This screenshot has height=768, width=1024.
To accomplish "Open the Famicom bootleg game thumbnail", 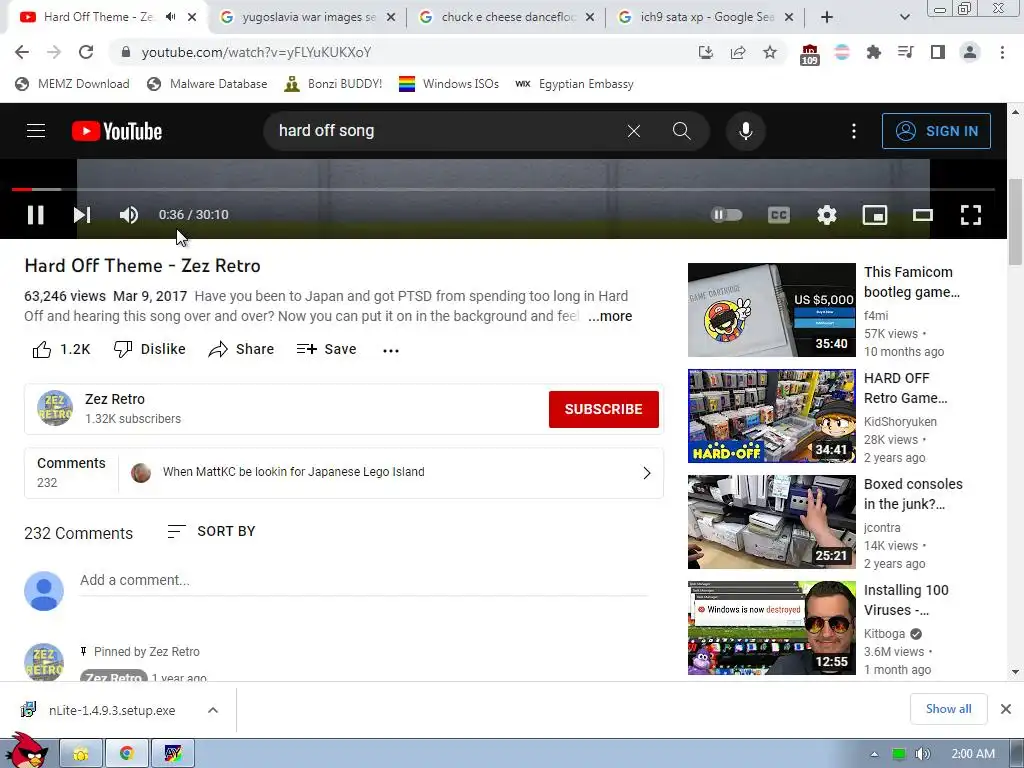I will (x=771, y=310).
